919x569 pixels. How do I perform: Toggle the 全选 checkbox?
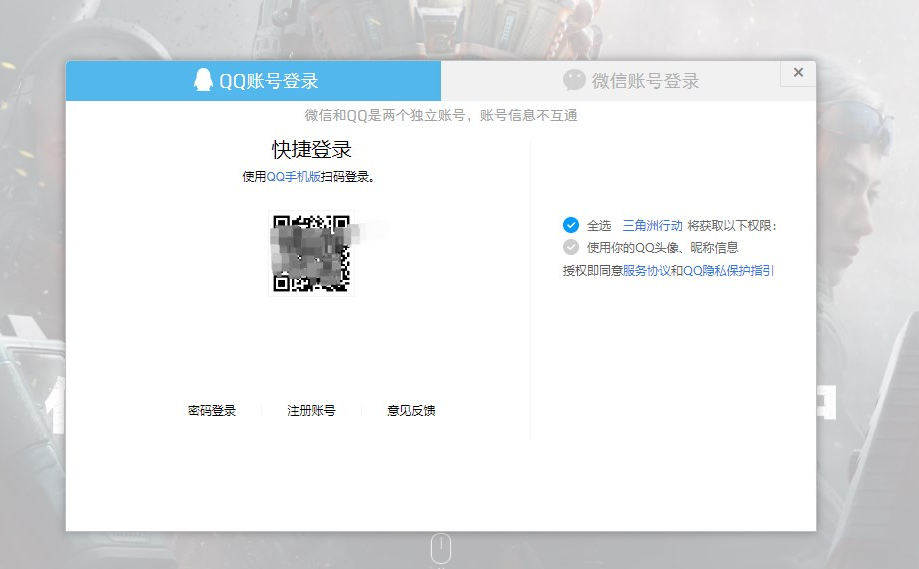pos(571,225)
